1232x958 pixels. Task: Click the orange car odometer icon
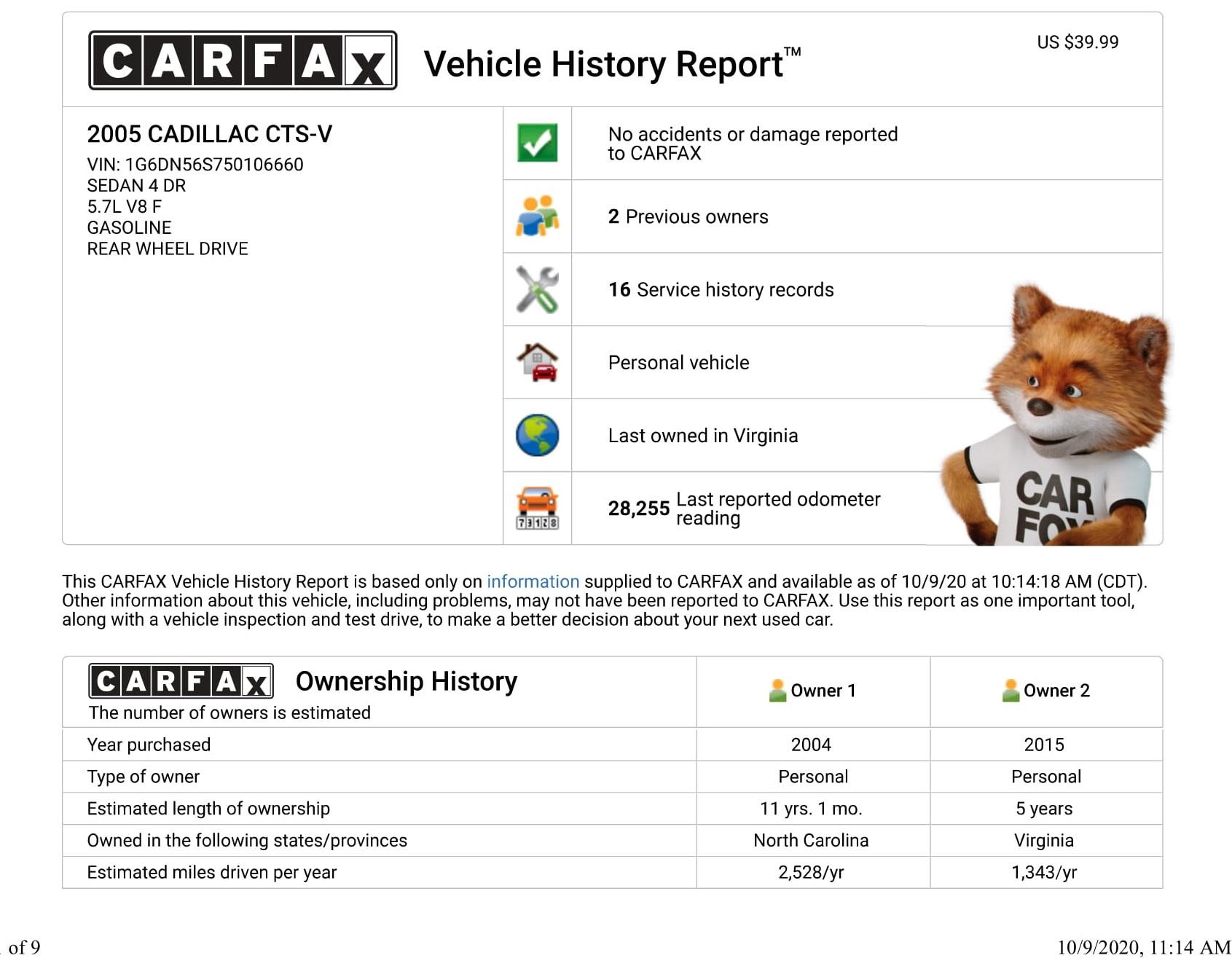point(538,508)
